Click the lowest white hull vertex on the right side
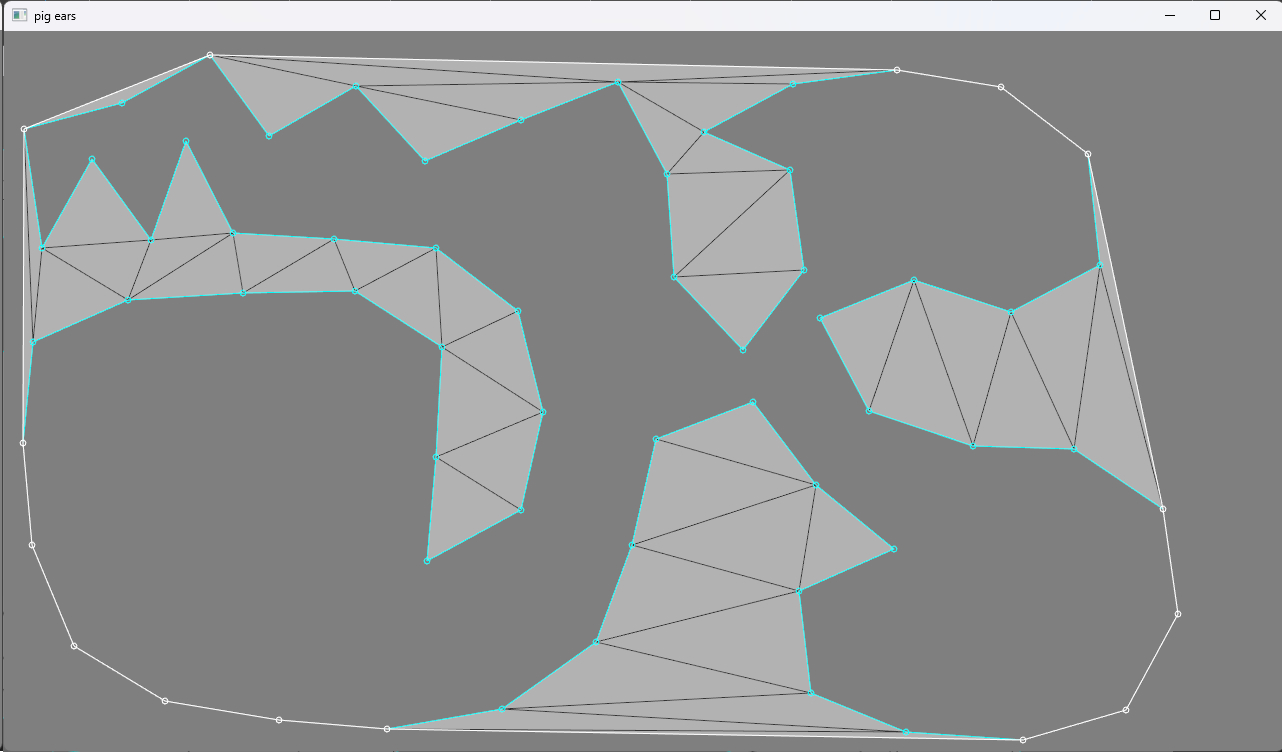1282x752 pixels. click(x=1126, y=710)
